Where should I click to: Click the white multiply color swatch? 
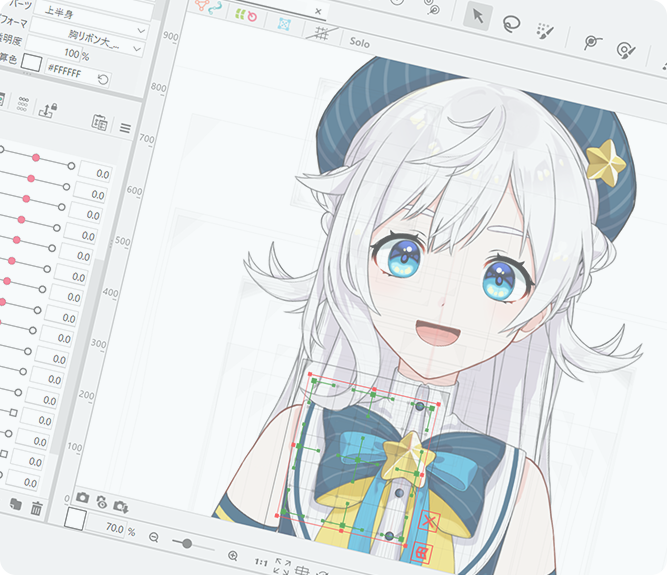(x=32, y=63)
